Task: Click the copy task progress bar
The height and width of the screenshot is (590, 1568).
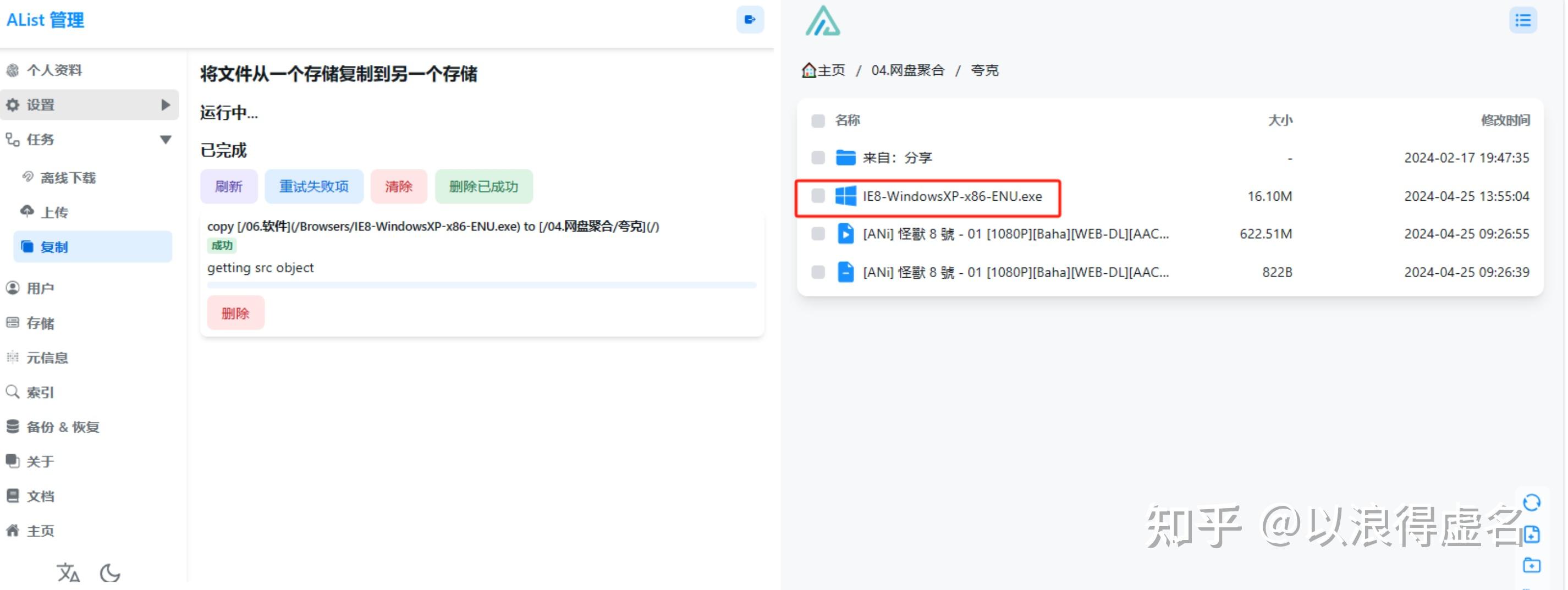Action: point(481,285)
